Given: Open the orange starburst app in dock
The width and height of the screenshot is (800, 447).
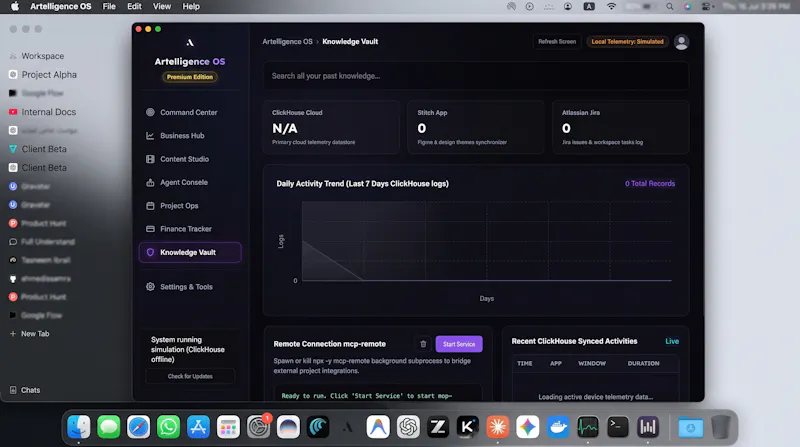Looking at the screenshot, I should click(x=498, y=427).
